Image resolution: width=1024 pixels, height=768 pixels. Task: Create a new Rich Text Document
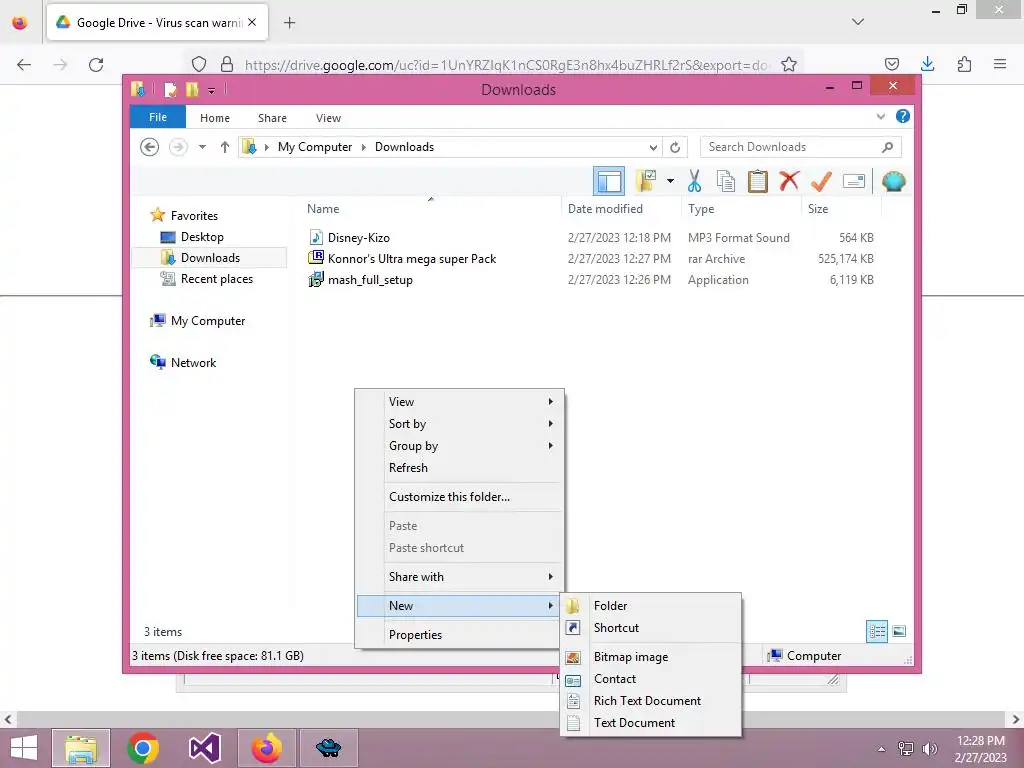pyautogui.click(x=651, y=701)
